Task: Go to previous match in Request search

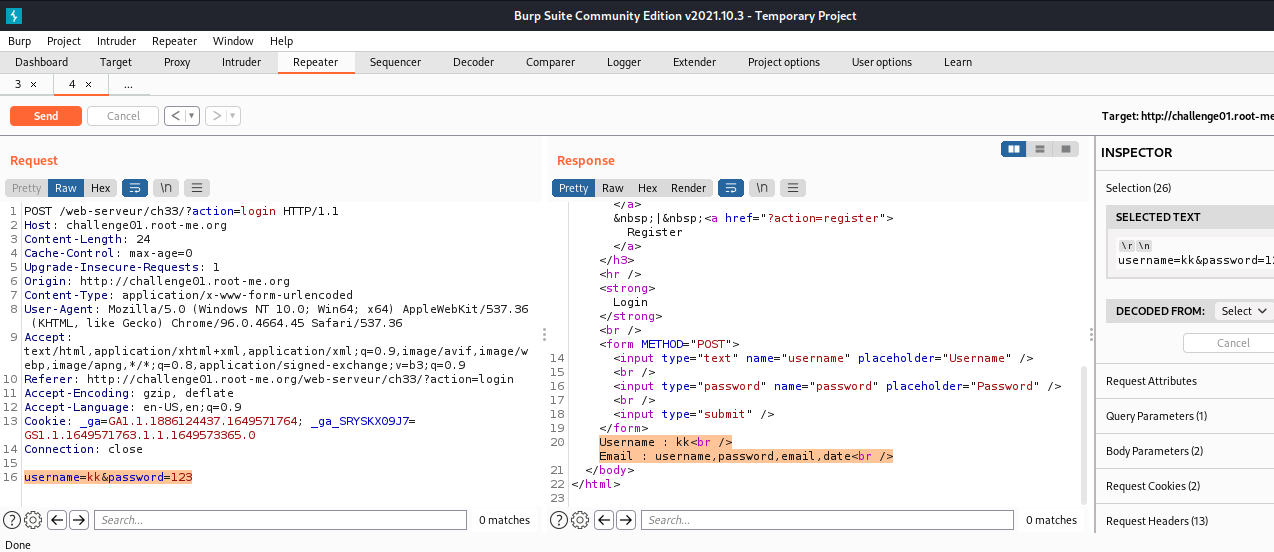Action: pos(57,520)
